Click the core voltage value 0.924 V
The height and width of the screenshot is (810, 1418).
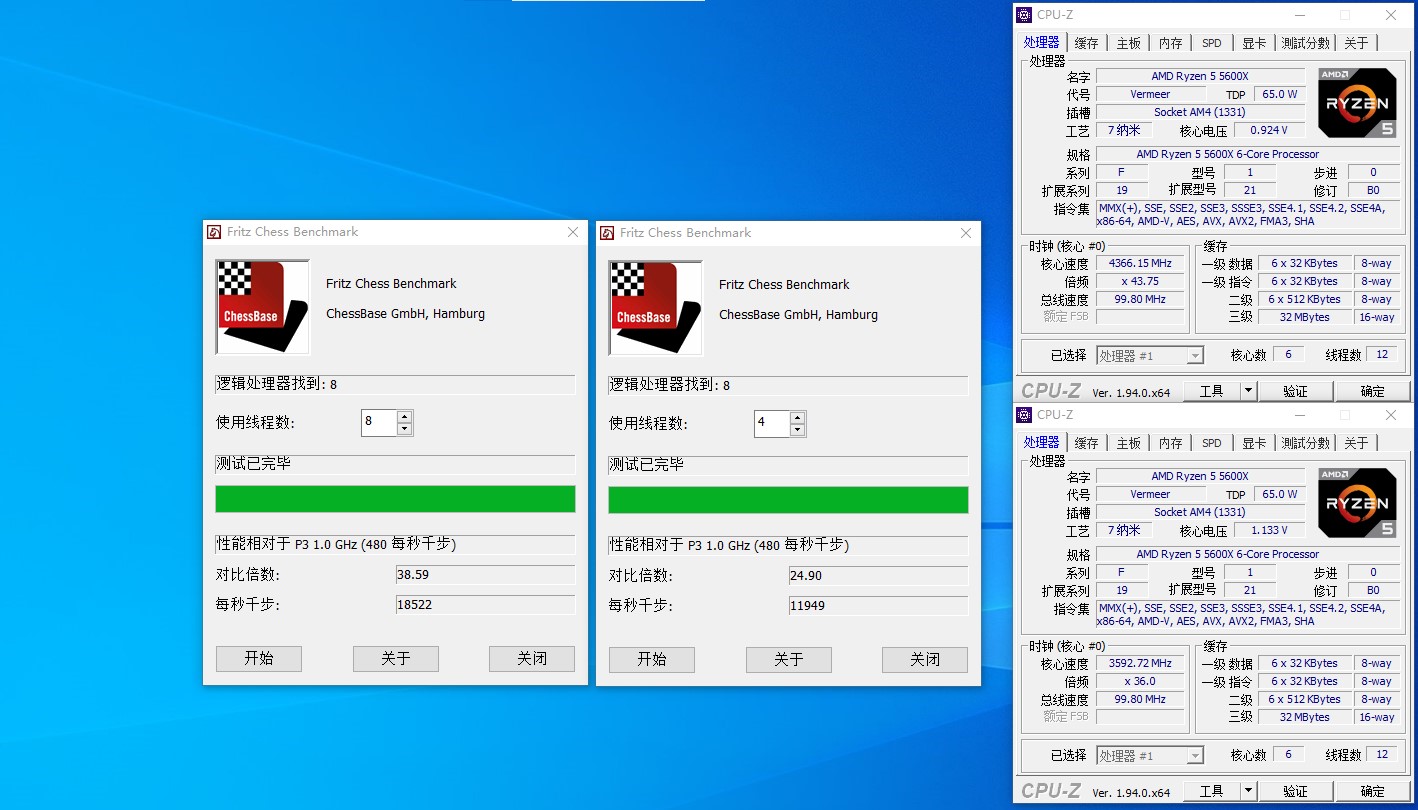coord(1268,130)
